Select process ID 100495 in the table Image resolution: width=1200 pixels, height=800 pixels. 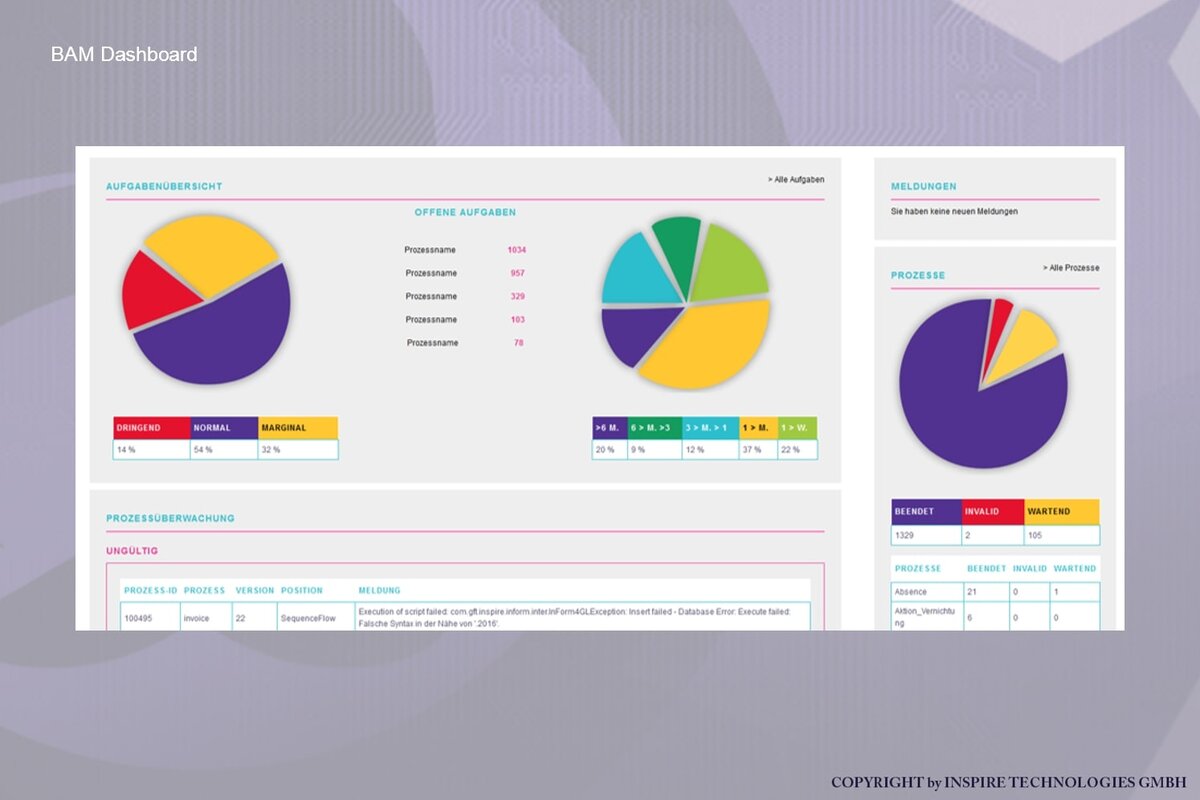pyautogui.click(x=138, y=618)
